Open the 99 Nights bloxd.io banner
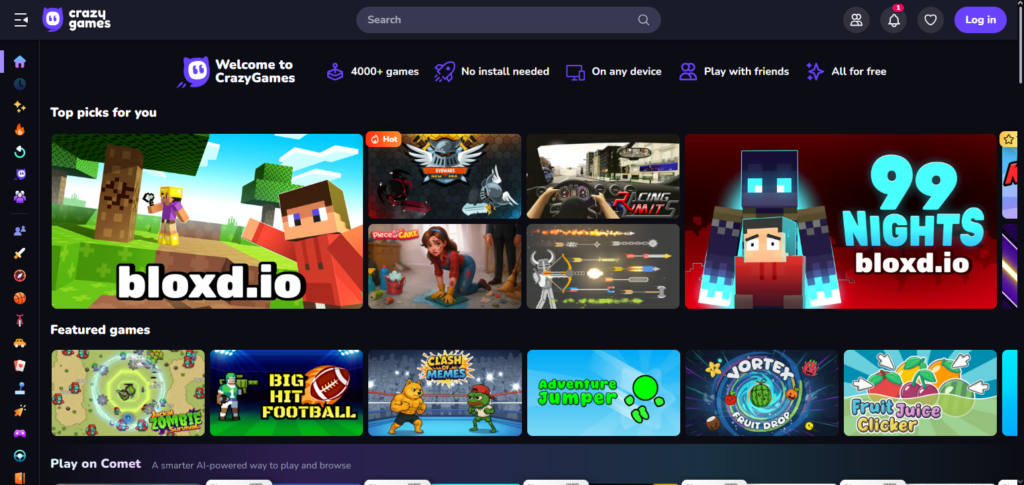This screenshot has height=485, width=1024. coord(840,221)
